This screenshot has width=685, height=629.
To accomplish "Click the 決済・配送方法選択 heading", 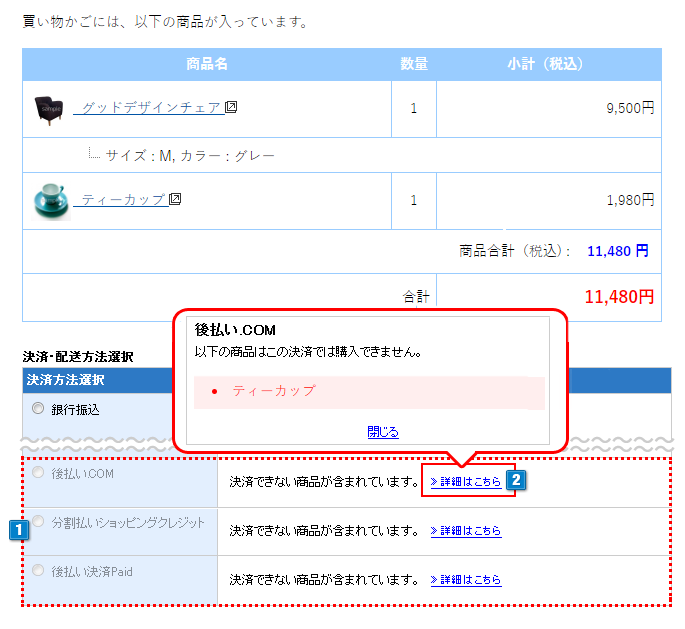I will pyautogui.click(x=78, y=356).
